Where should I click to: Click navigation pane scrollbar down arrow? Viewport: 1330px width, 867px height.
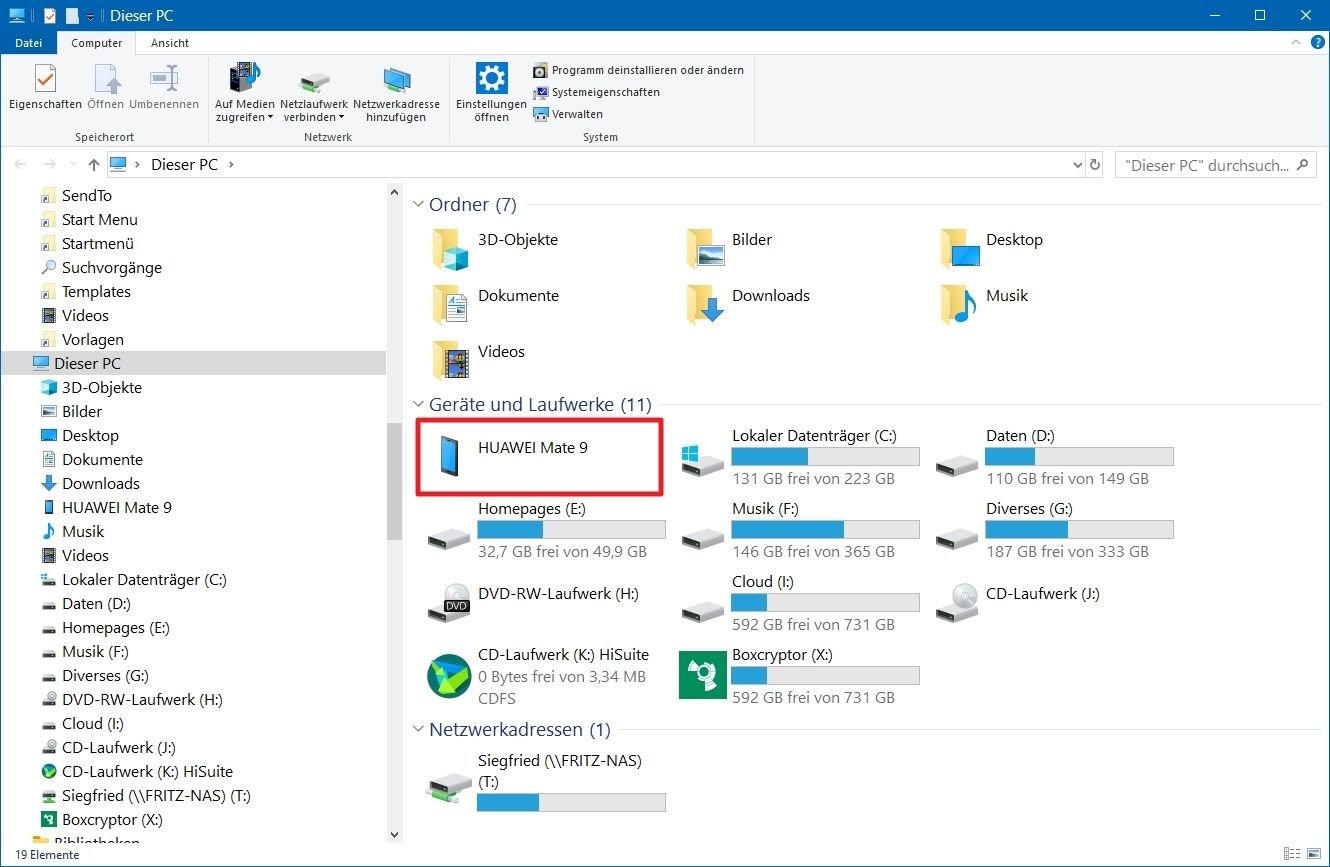click(x=394, y=834)
